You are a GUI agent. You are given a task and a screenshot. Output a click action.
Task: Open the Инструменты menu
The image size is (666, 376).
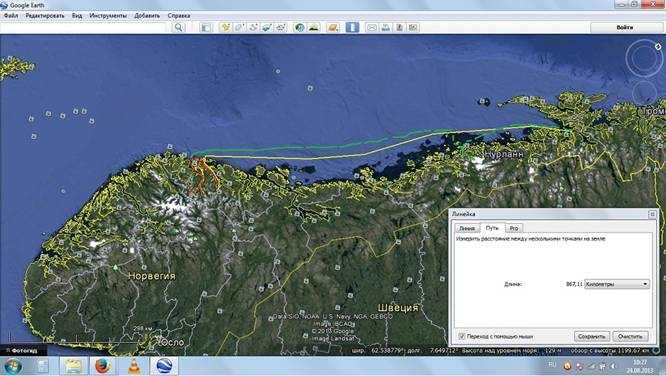point(108,15)
